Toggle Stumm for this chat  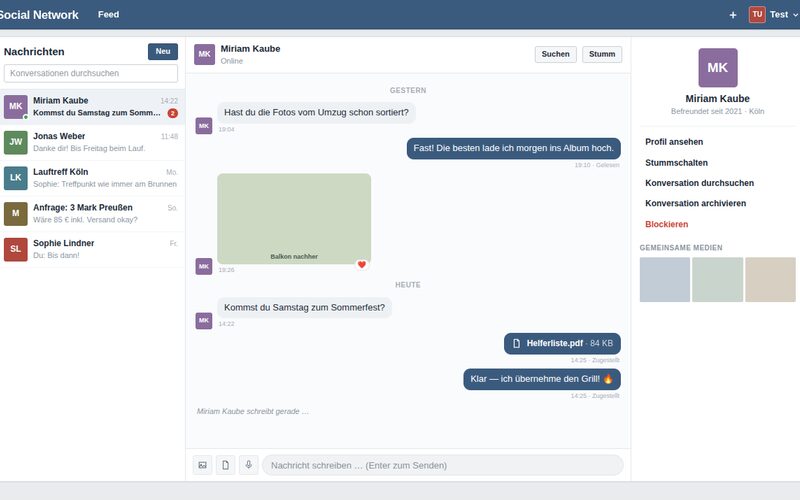(602, 54)
